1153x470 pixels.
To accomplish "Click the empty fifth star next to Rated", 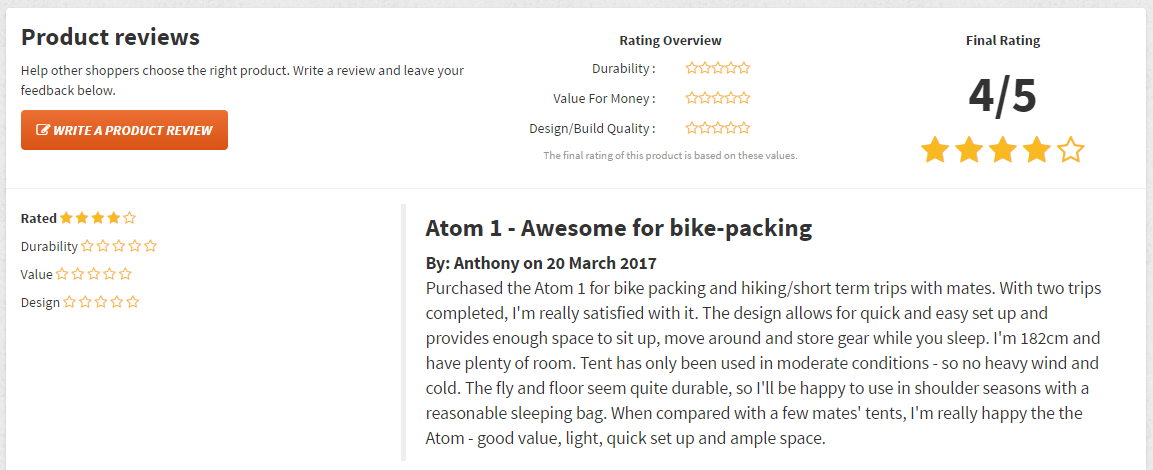I will [x=129, y=218].
